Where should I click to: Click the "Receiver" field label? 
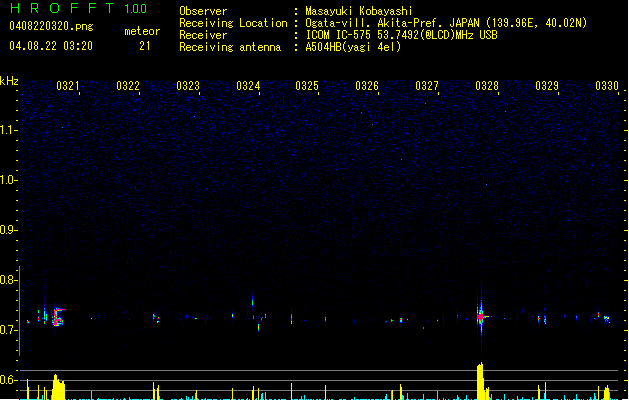tap(203, 35)
